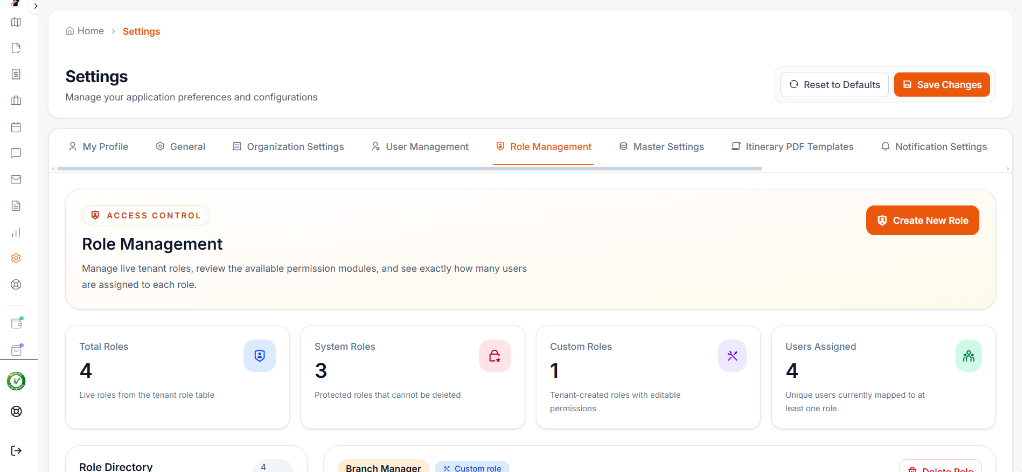Select Role Management tab

pos(544,147)
